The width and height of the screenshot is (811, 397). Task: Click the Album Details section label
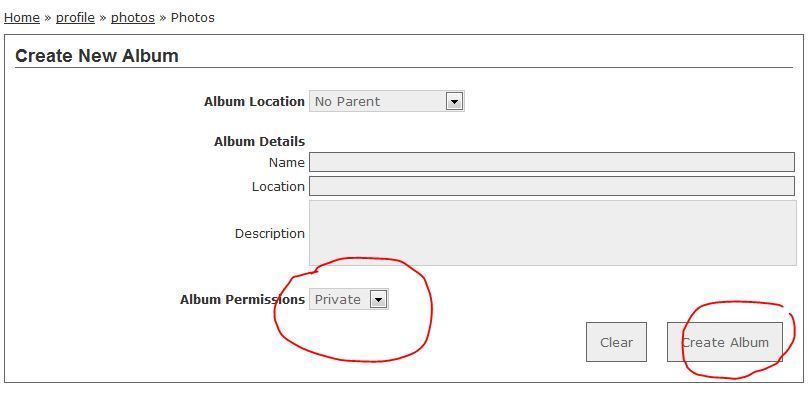click(259, 142)
